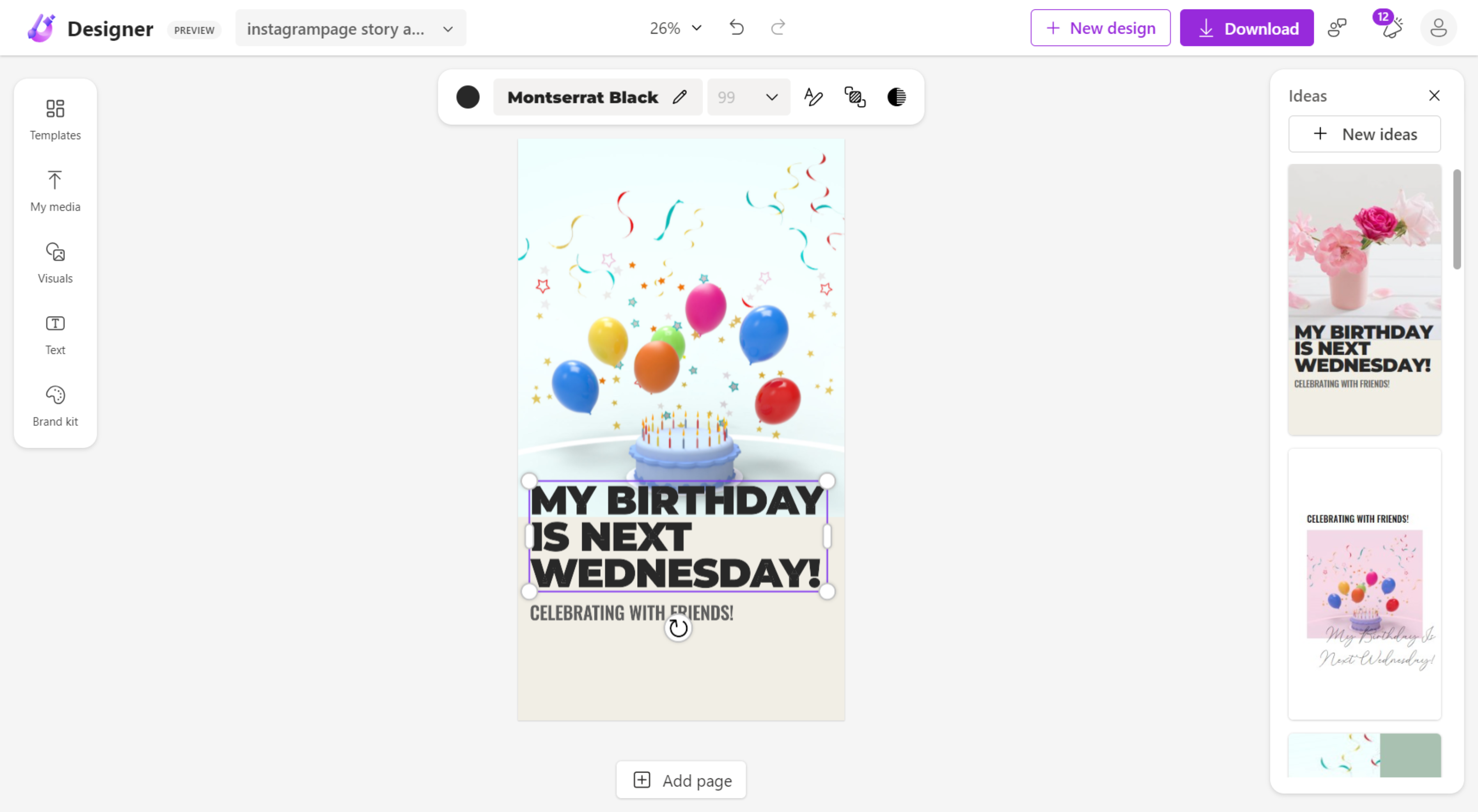Open text effects styling icon
The width and height of the screenshot is (1478, 812).
click(x=813, y=97)
